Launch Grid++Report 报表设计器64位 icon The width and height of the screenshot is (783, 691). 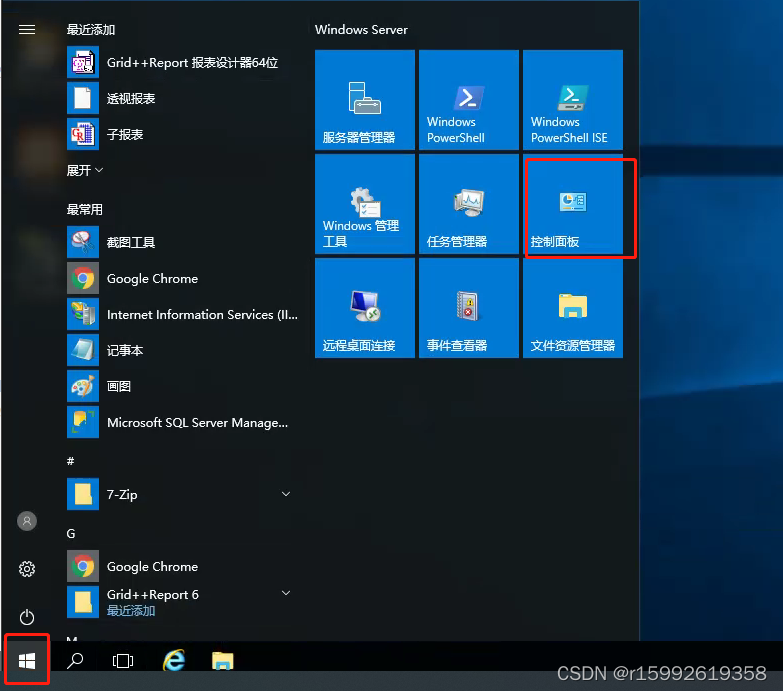[83, 62]
